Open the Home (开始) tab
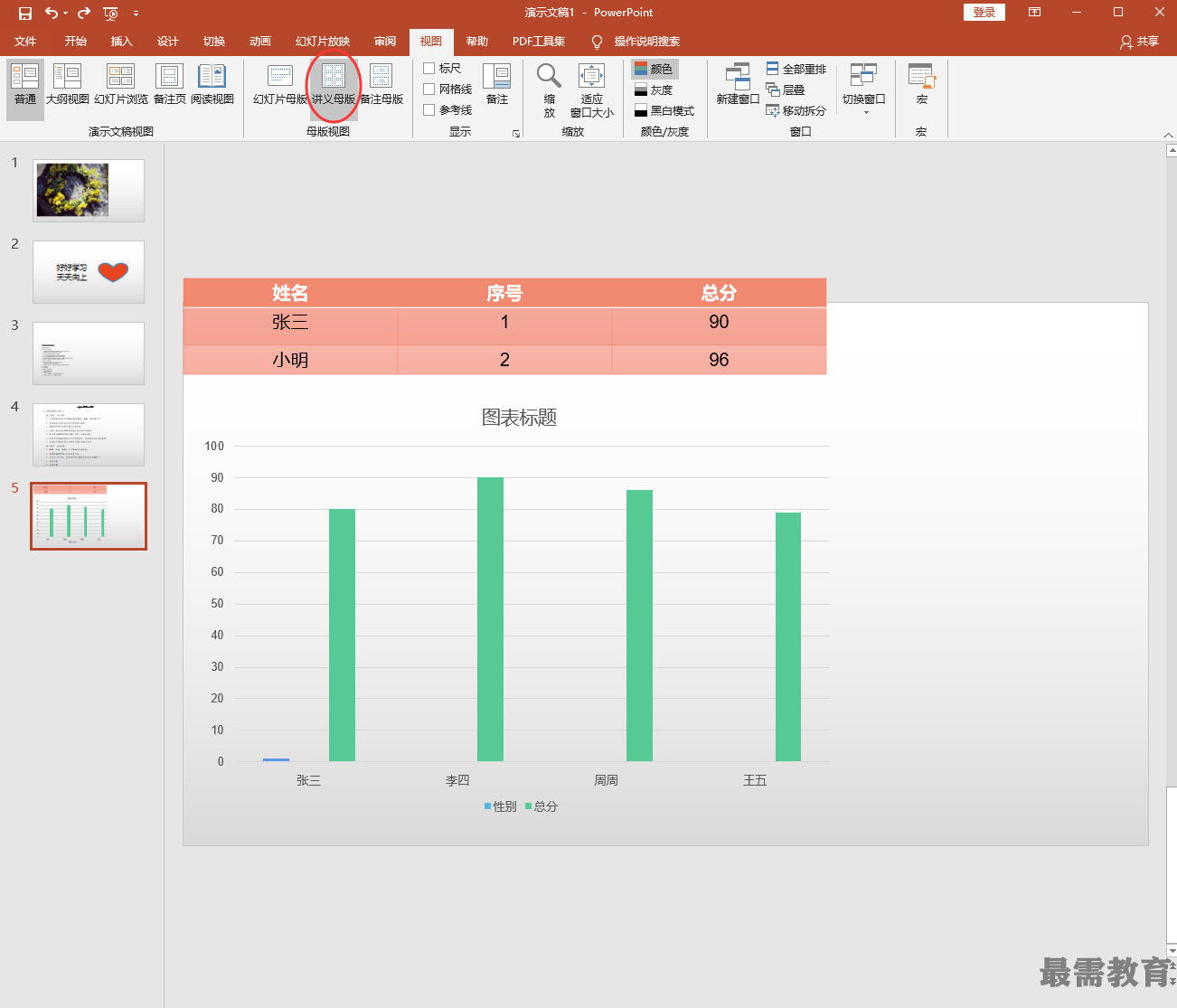The image size is (1177, 1008). 76,42
